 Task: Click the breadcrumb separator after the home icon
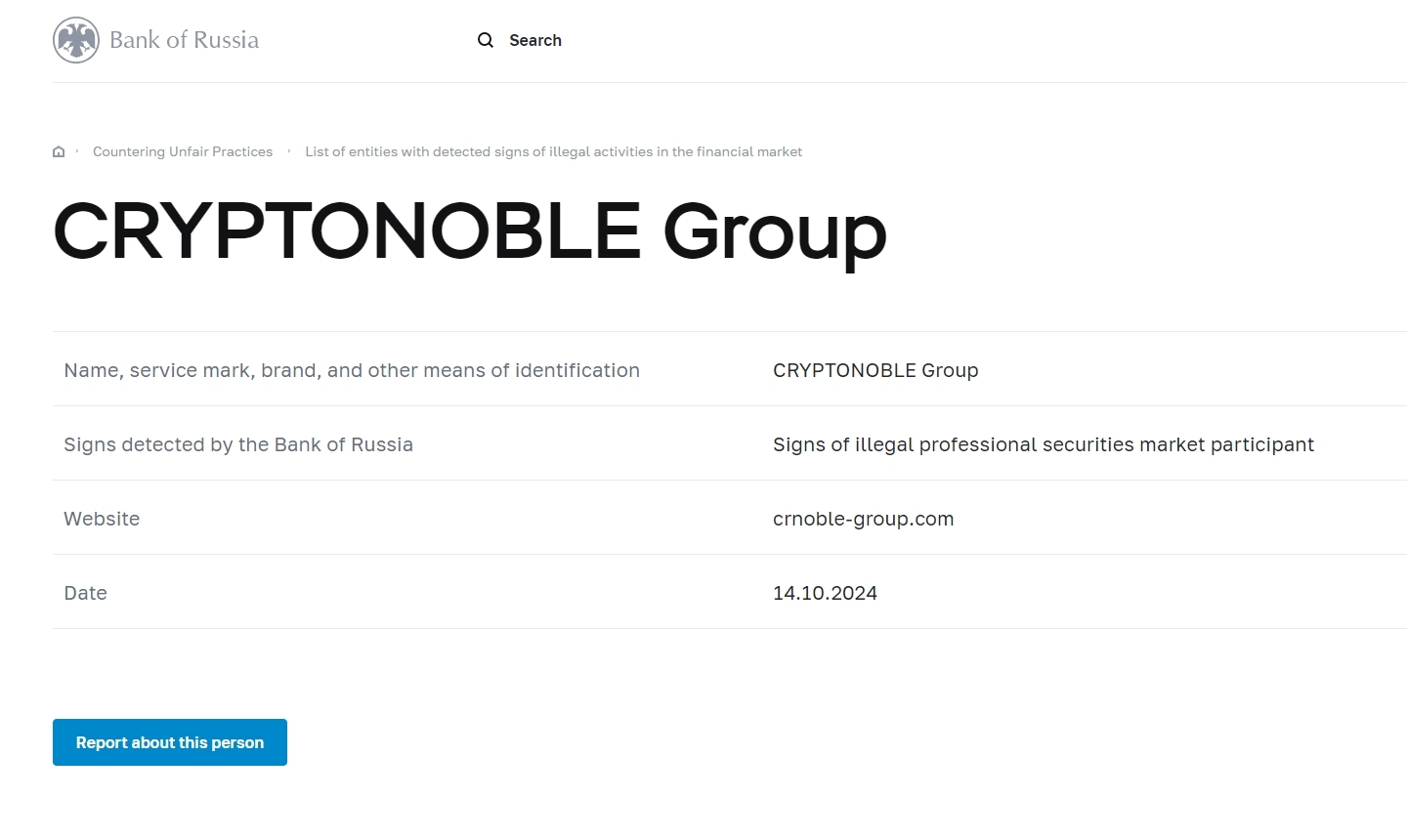tap(77, 151)
